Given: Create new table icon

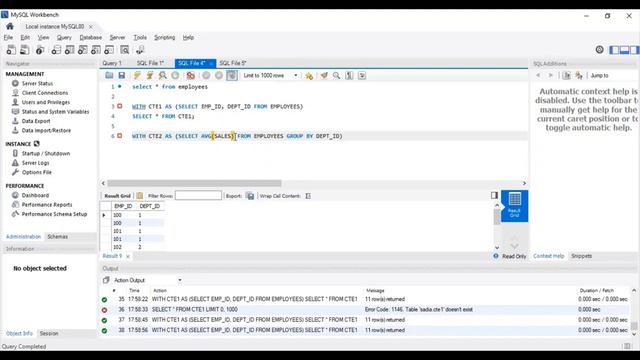Looking at the screenshot, I should click(x=69, y=50).
